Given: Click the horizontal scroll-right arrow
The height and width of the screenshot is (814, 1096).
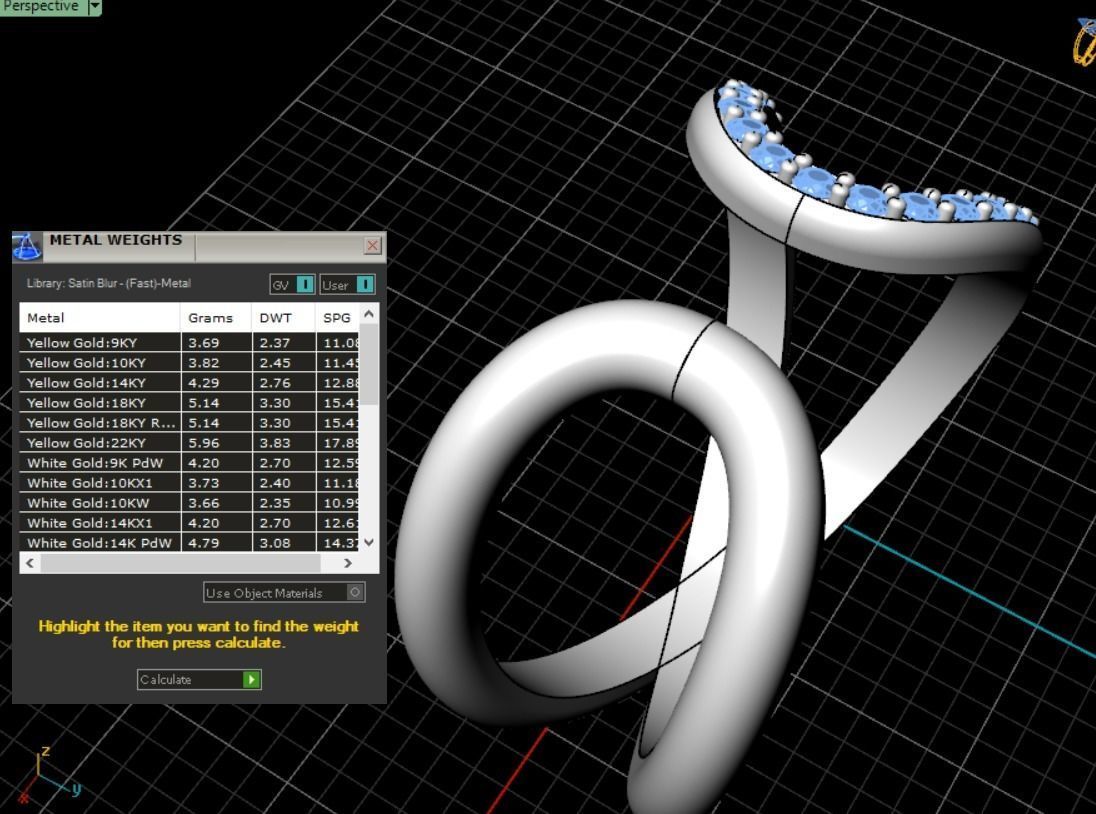Looking at the screenshot, I should (348, 562).
